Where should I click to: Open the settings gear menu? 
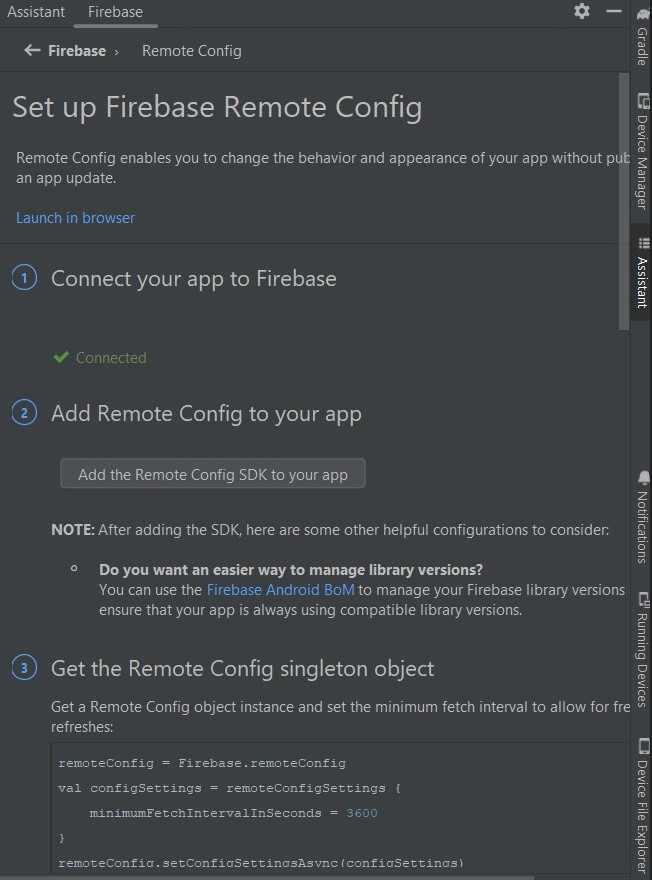pos(582,11)
